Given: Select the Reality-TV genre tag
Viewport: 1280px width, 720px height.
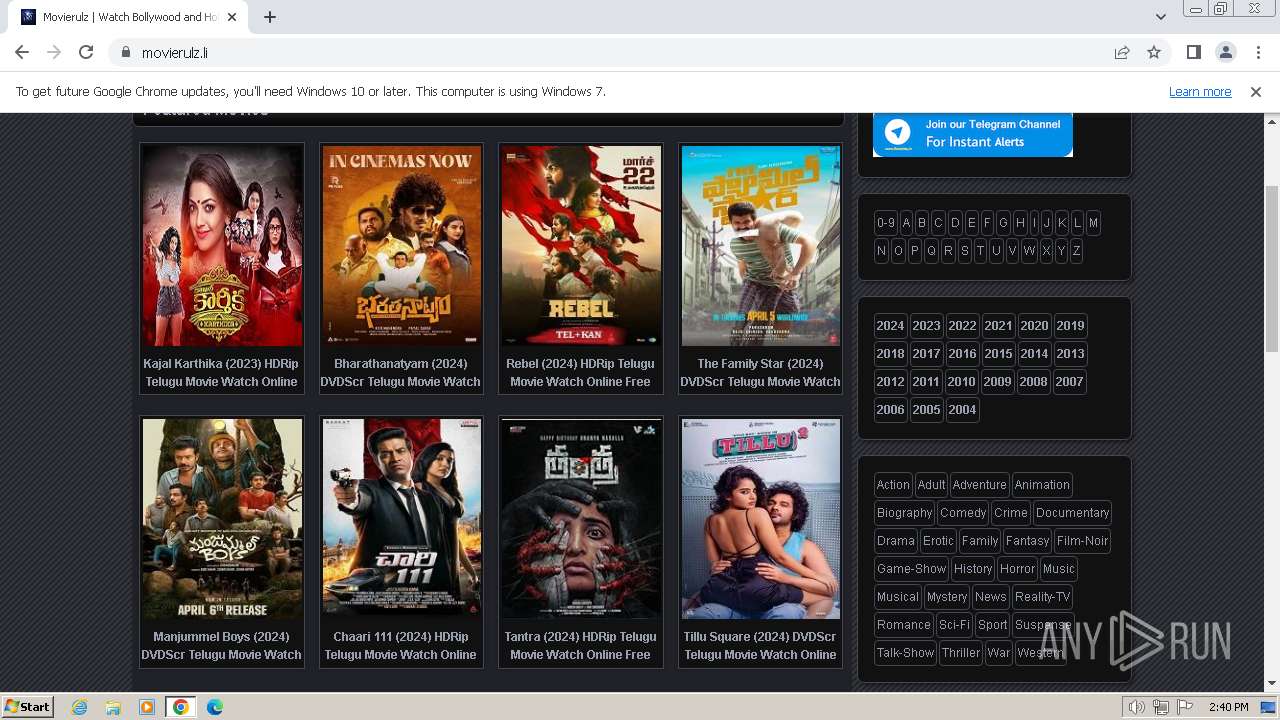Looking at the screenshot, I should coord(1042,597).
